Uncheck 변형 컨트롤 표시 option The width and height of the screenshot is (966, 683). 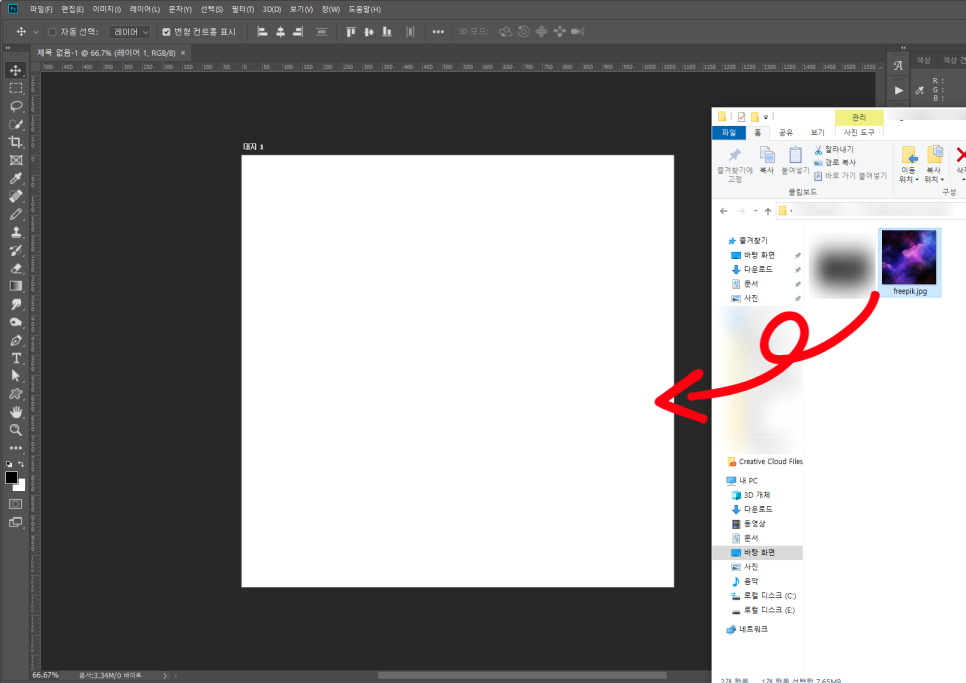coord(166,32)
